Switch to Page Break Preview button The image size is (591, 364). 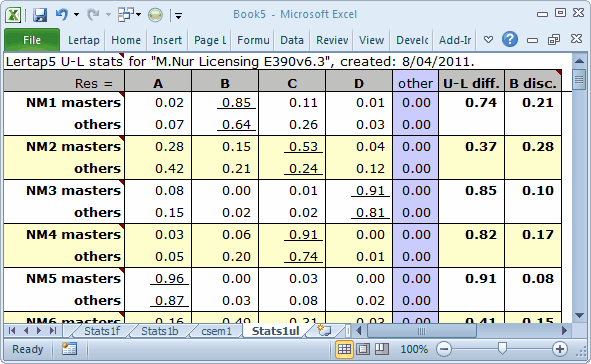382,349
